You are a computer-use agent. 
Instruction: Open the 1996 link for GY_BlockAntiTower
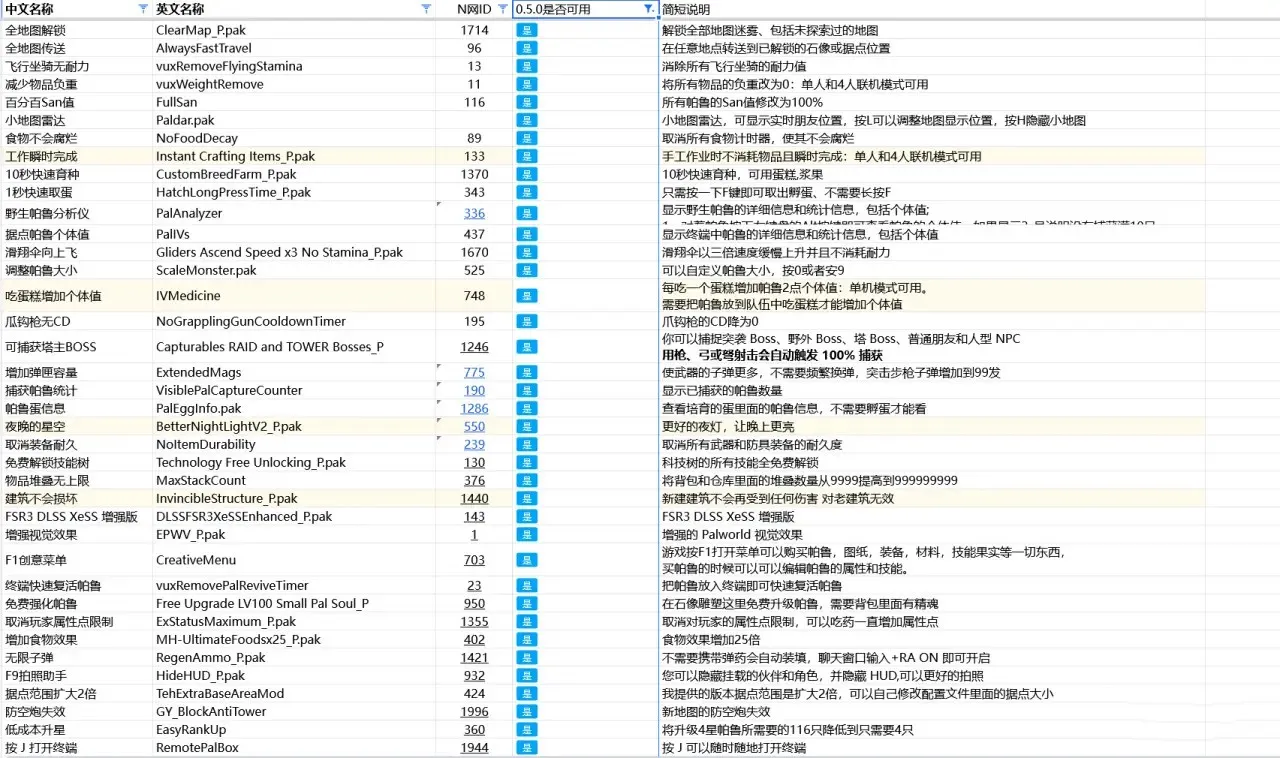(x=474, y=711)
